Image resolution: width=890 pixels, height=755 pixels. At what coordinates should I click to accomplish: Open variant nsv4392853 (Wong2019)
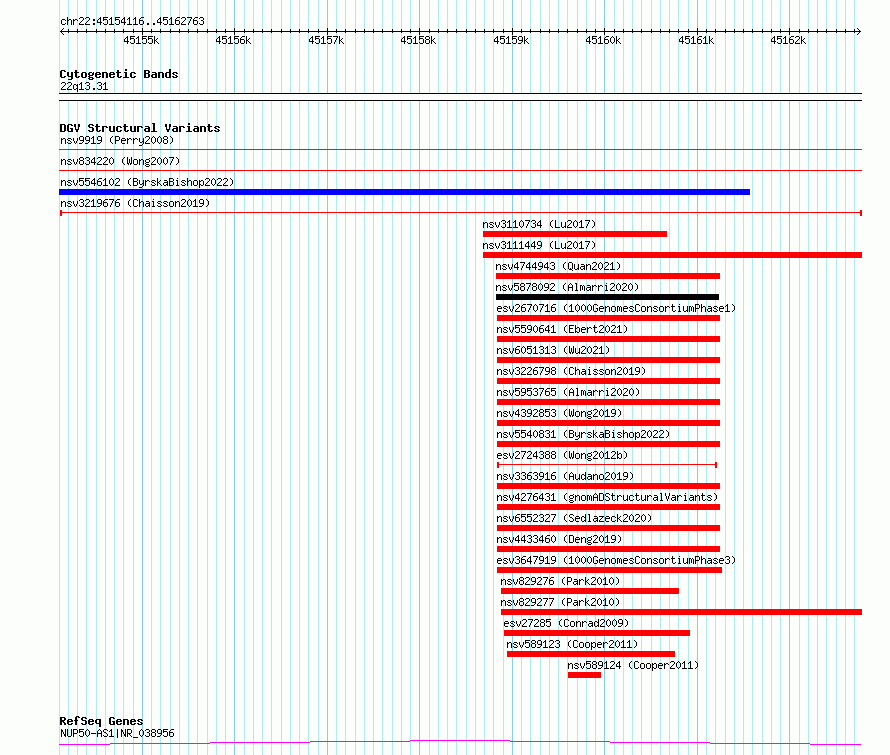[x=559, y=413]
